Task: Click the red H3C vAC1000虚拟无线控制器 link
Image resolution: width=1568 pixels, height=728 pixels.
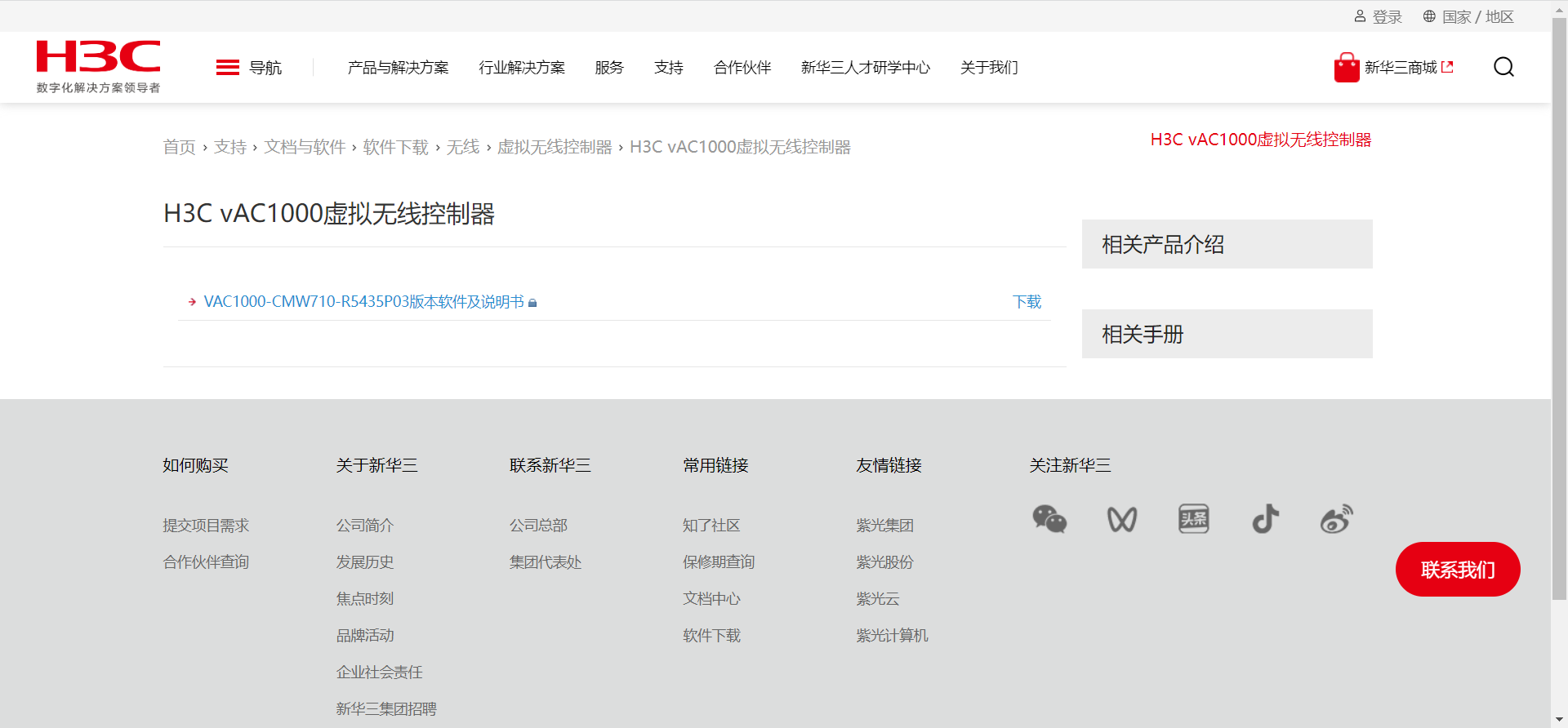Action: click(1261, 140)
